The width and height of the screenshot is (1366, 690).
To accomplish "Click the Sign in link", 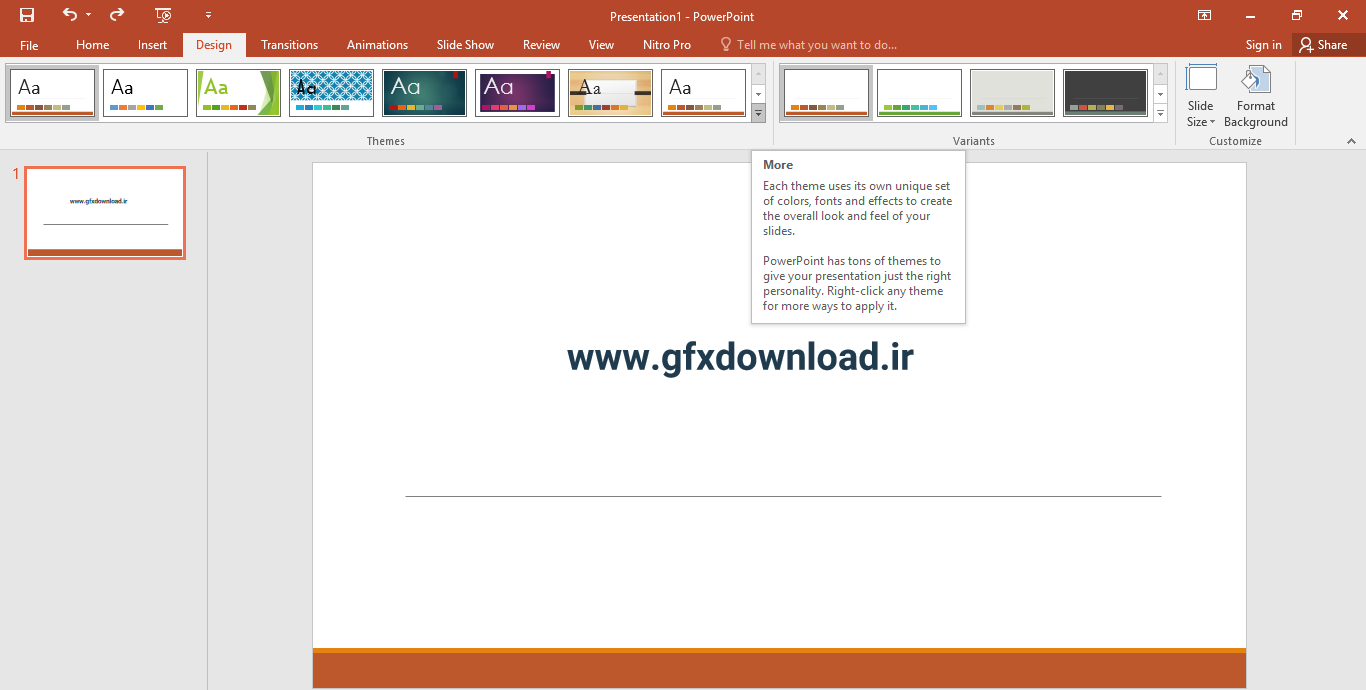I will tap(1263, 45).
